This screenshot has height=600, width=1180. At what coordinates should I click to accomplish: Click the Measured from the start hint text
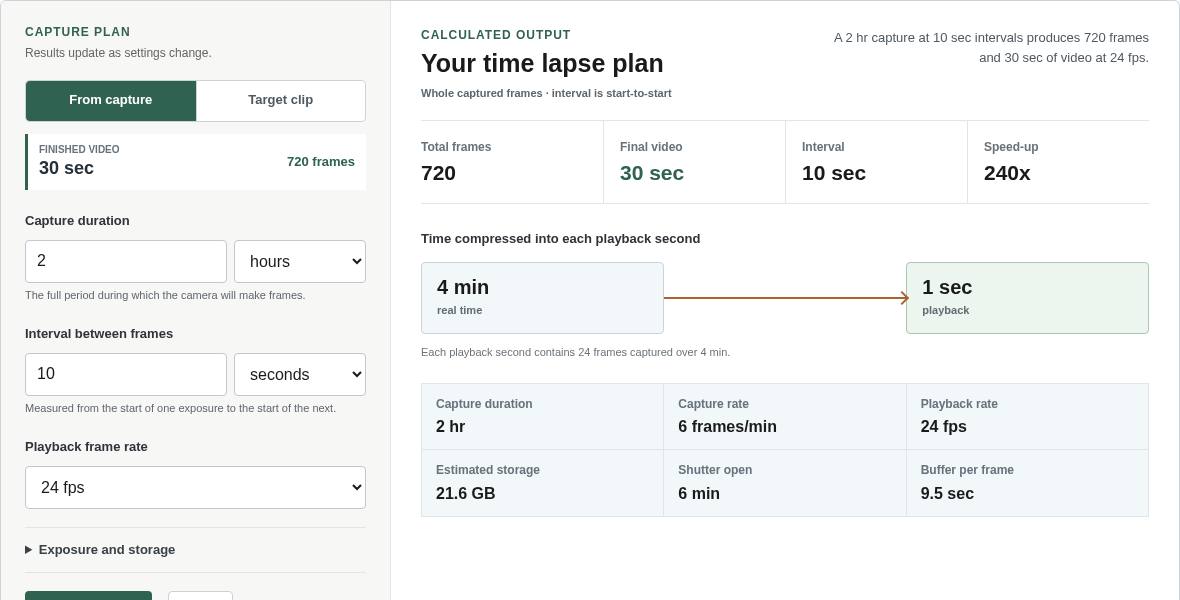(x=181, y=408)
